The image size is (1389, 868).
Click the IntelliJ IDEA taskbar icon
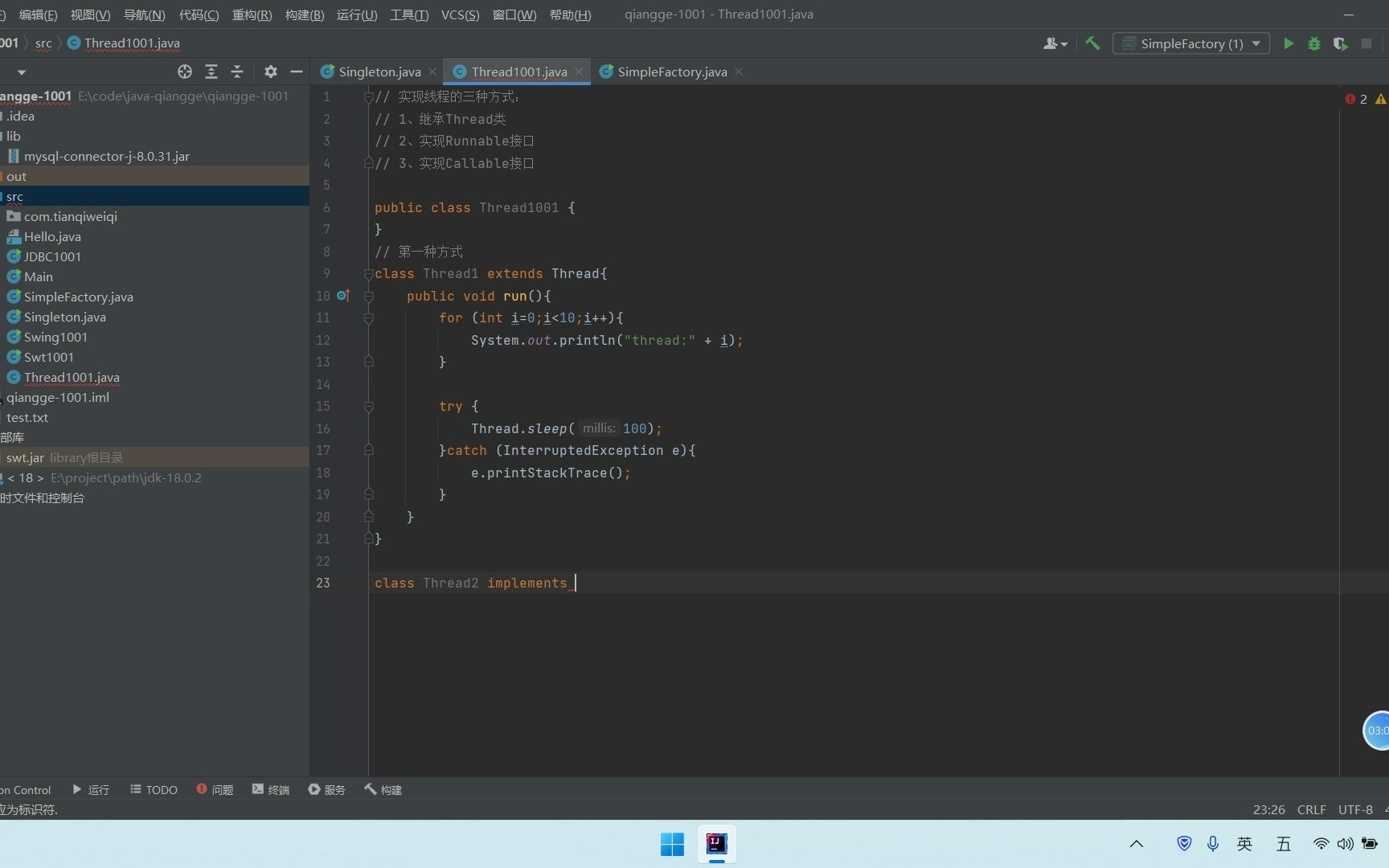716,844
